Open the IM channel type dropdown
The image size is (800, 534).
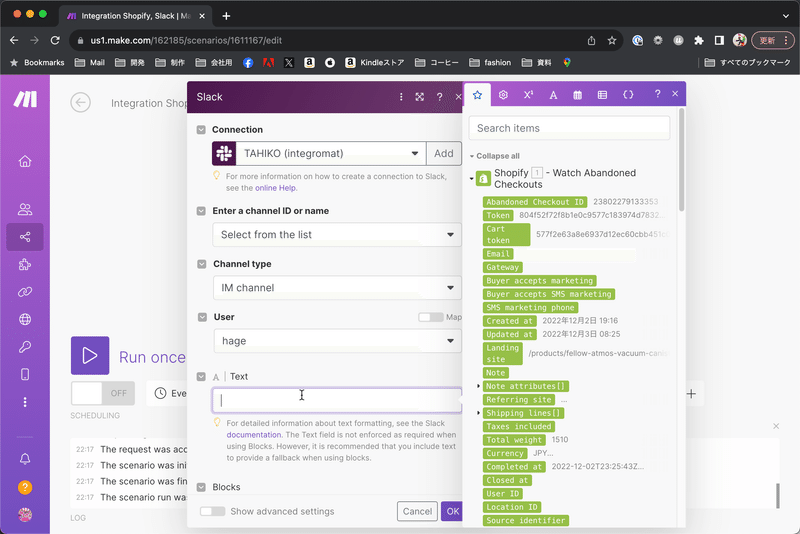[337, 288]
